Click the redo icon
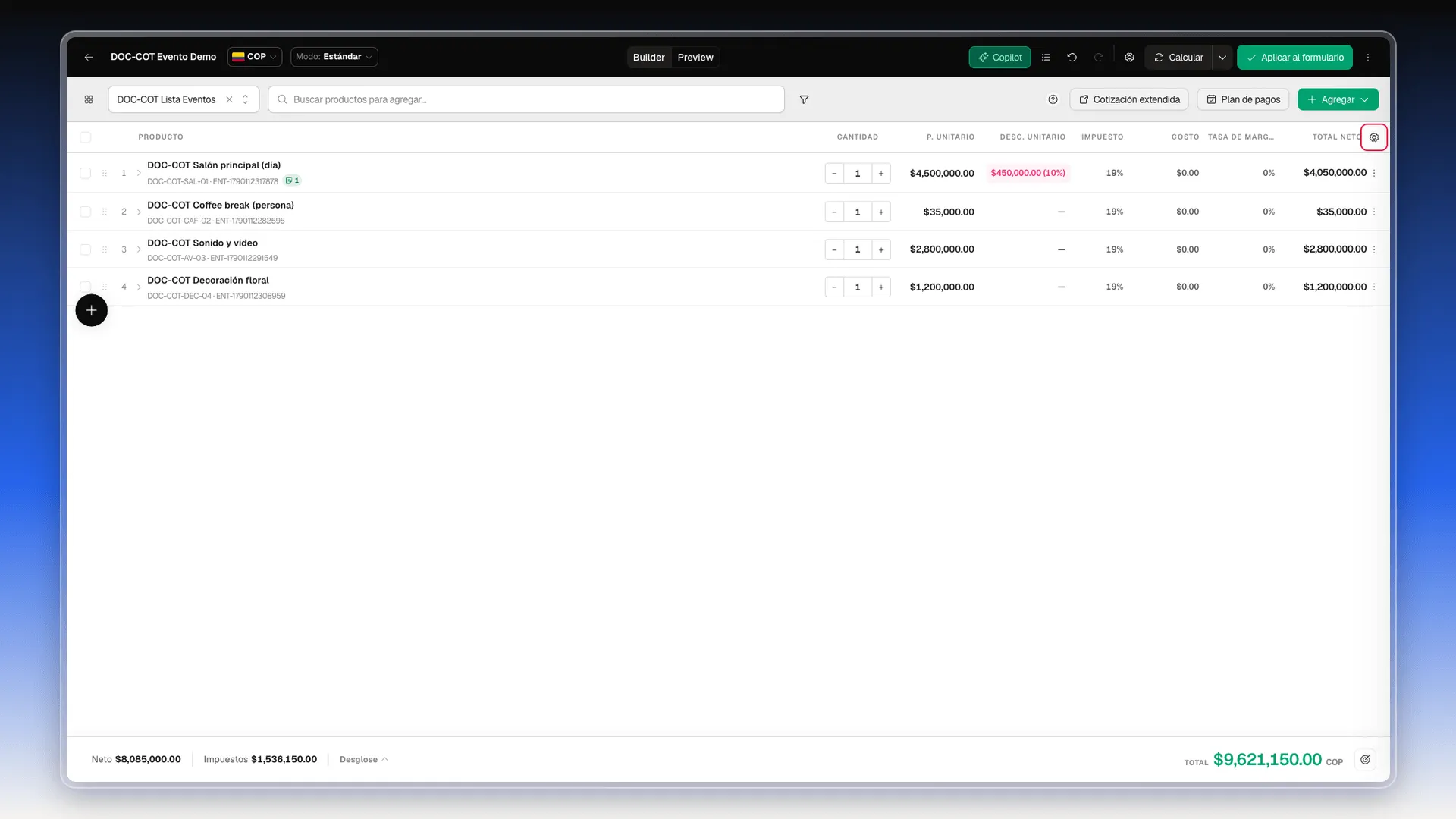The height and width of the screenshot is (819, 1456). pos(1098,57)
